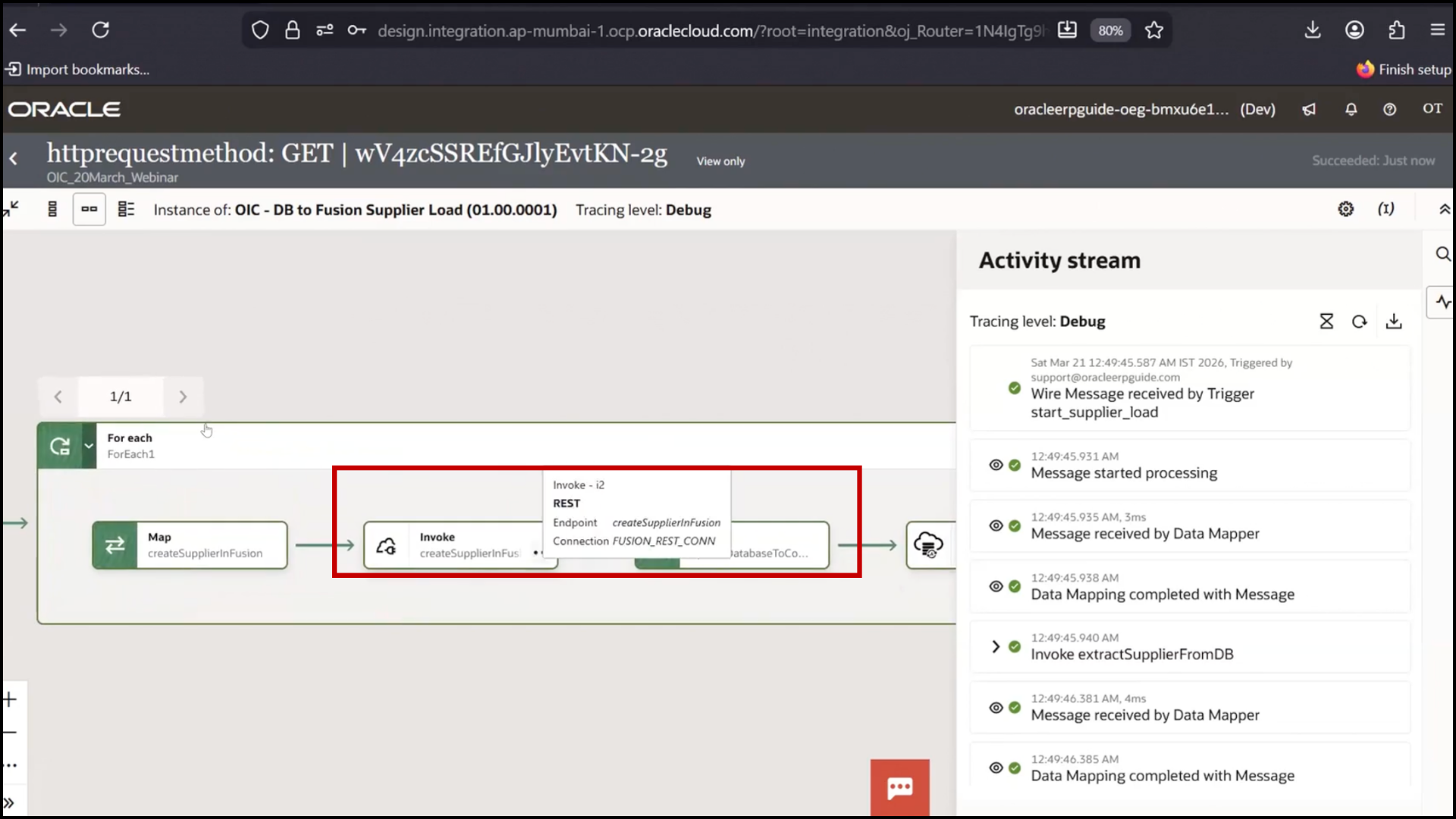The width and height of the screenshot is (1456, 819).
Task: Open the OT user profile menu
Action: 1432,109
